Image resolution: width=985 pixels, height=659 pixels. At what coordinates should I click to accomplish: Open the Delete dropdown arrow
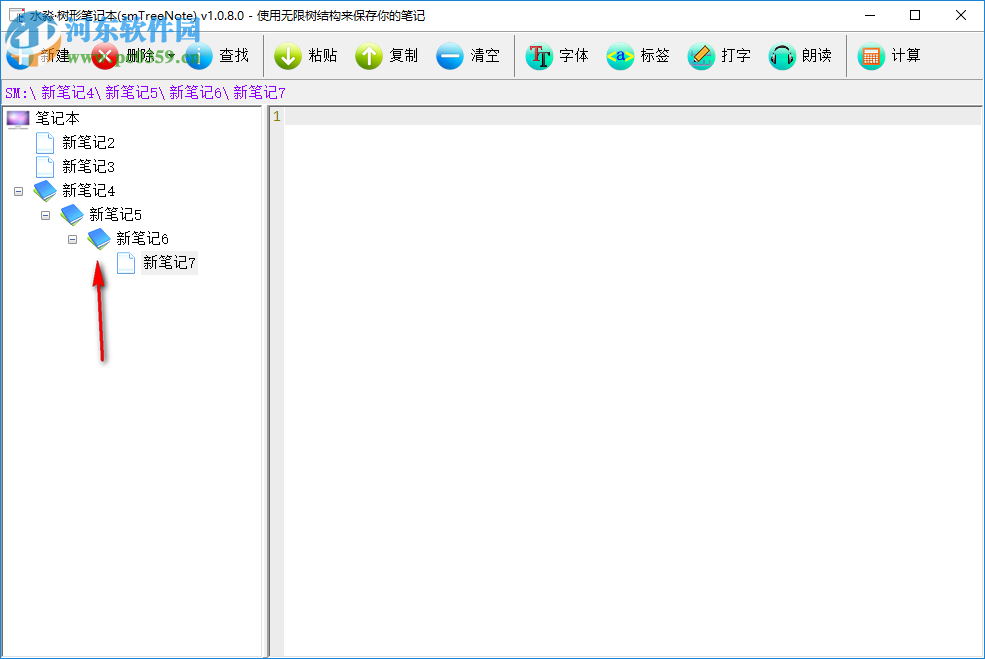[x=171, y=56]
